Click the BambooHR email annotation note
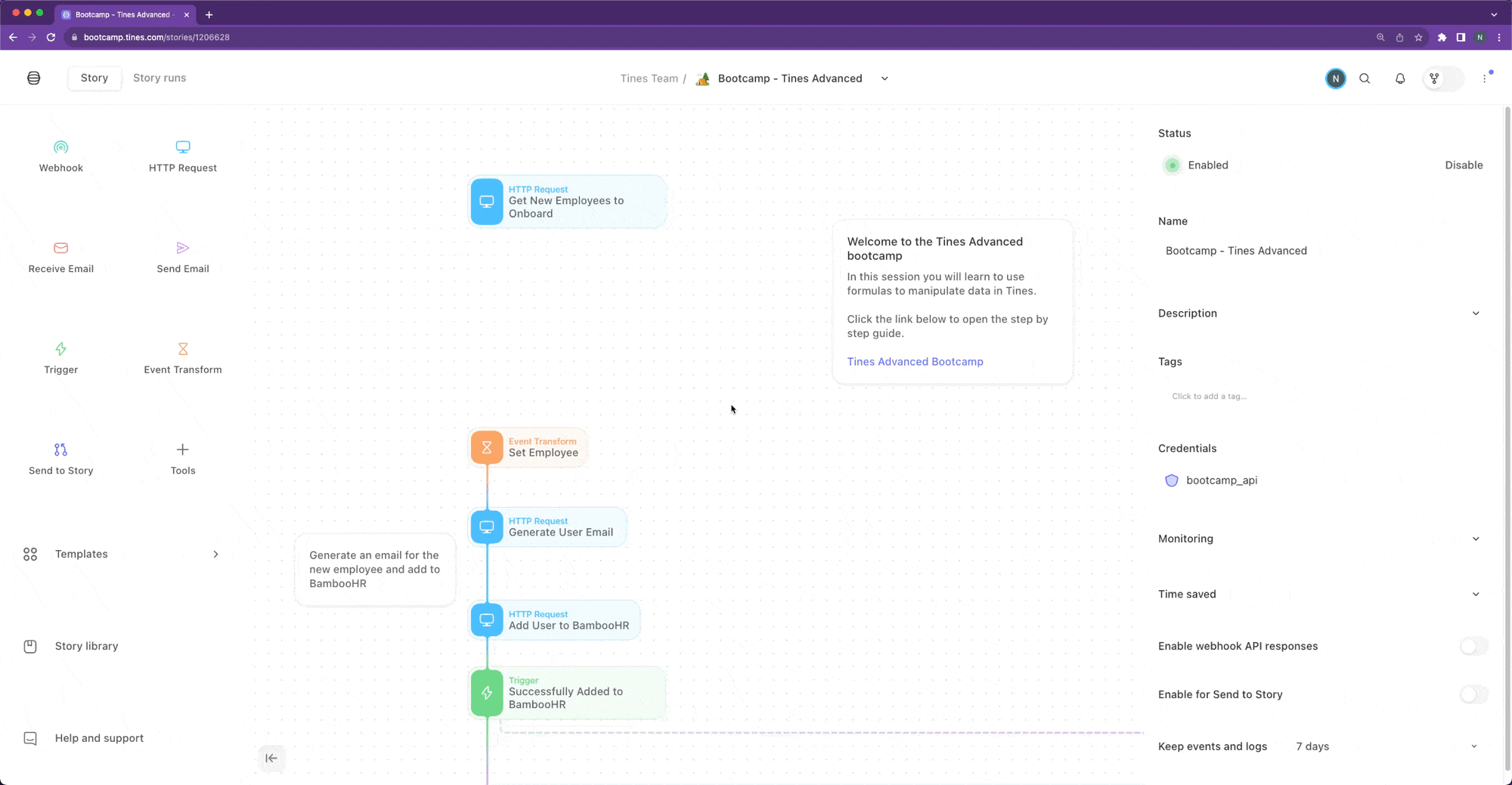Image resolution: width=1512 pixels, height=785 pixels. pyautogui.click(x=375, y=570)
